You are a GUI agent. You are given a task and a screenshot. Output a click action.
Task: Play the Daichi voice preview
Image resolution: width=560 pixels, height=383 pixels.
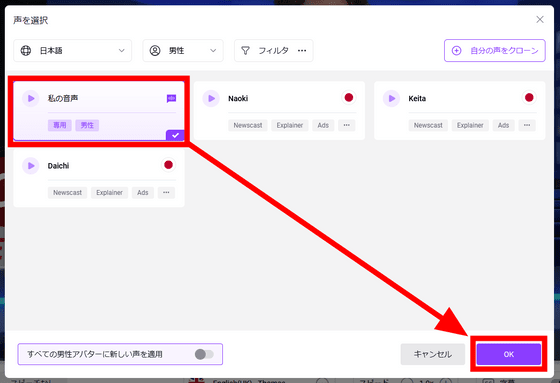pyautogui.click(x=31, y=166)
